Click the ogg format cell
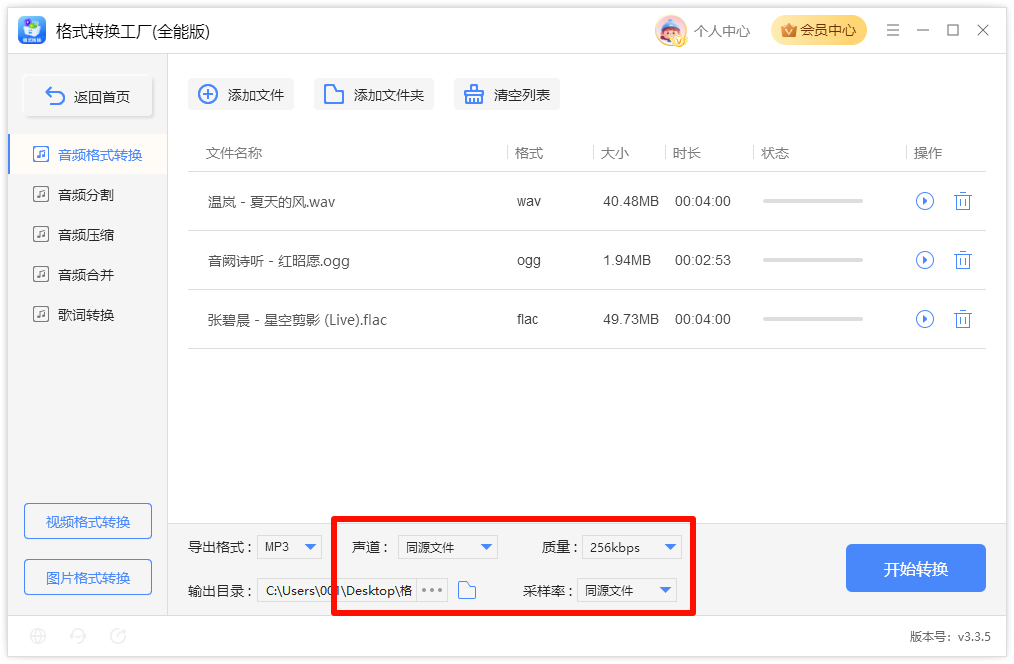The image size is (1014, 664). 528,261
